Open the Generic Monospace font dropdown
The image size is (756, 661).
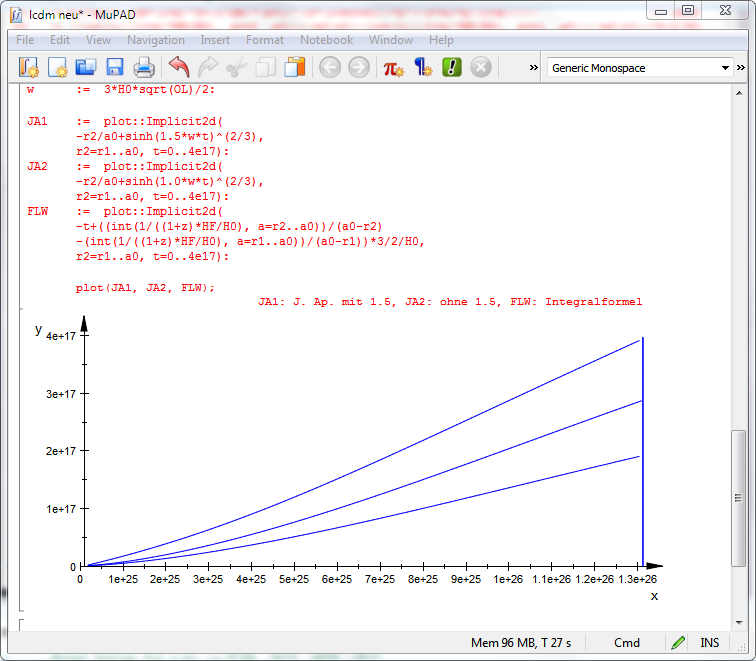pos(640,68)
